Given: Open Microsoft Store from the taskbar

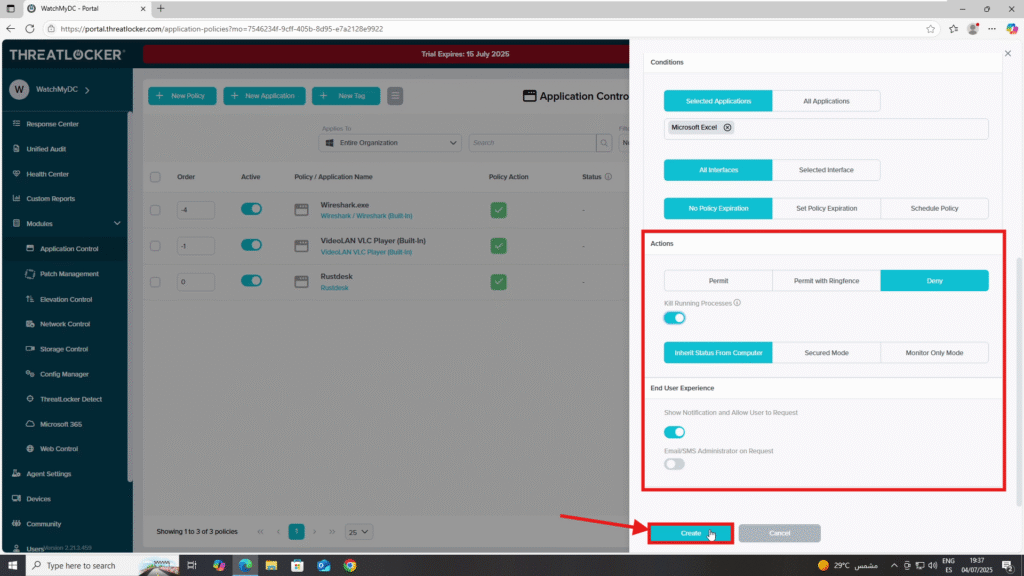Looking at the screenshot, I should pos(297,566).
